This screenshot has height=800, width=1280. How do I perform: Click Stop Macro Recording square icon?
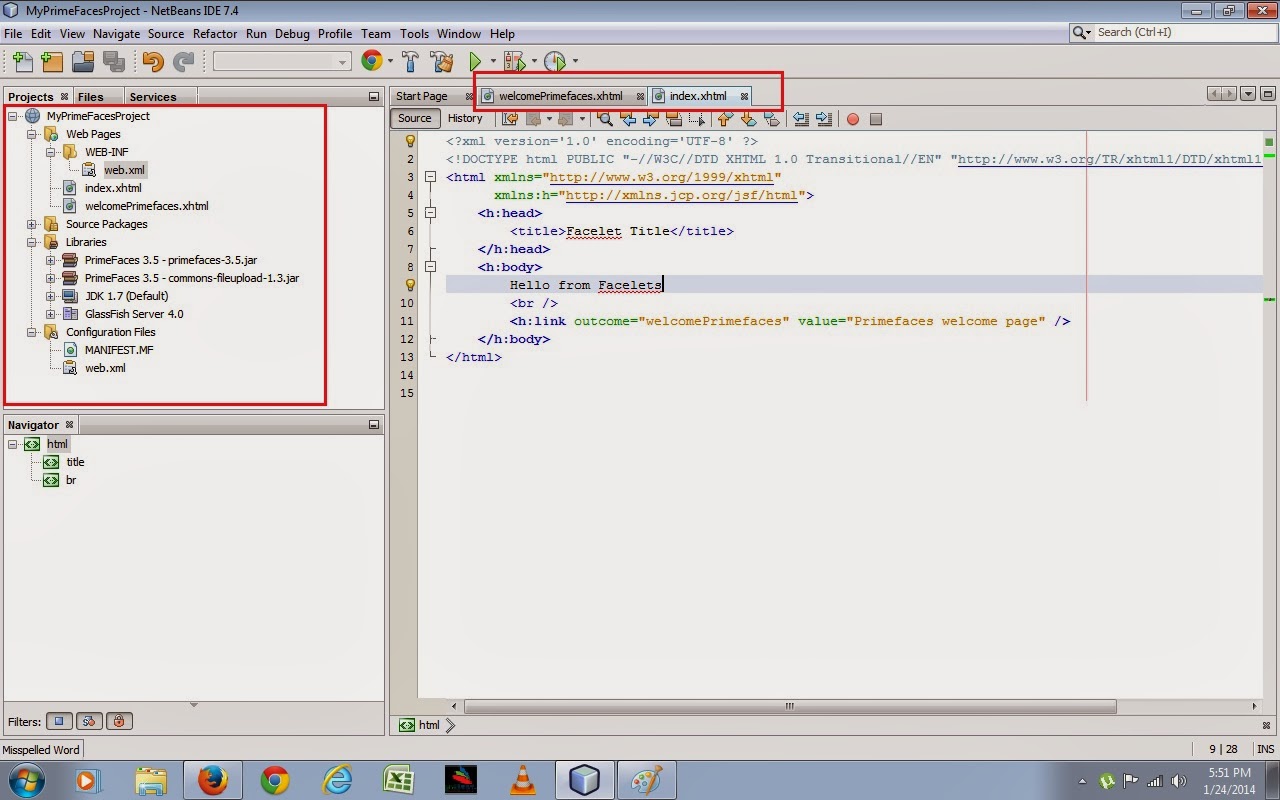(x=876, y=119)
